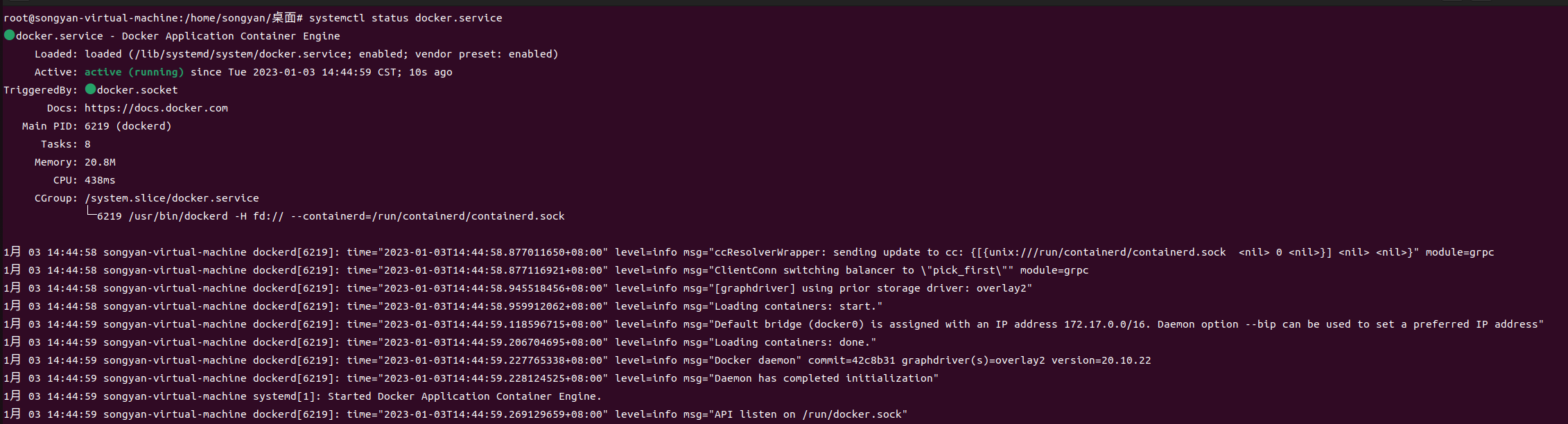Click the 'Loading containers: start.' log line
The image size is (1568, 424).
tap(443, 306)
